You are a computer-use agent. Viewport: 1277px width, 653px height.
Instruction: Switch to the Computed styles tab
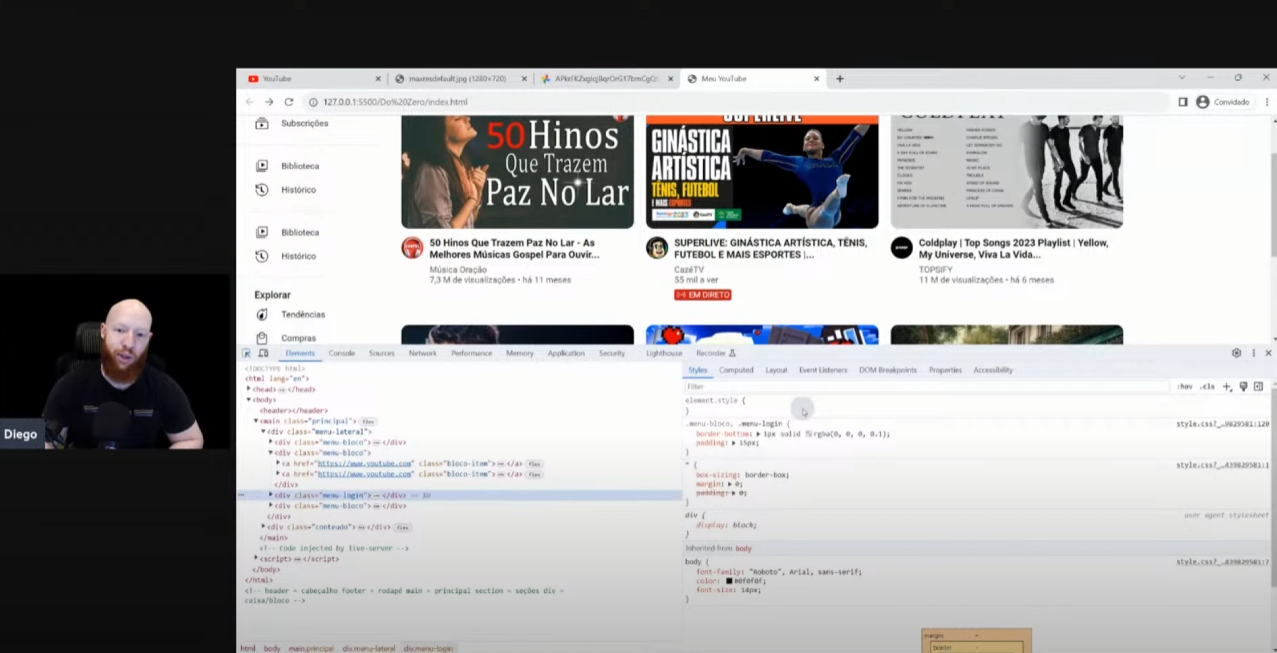tap(736, 370)
